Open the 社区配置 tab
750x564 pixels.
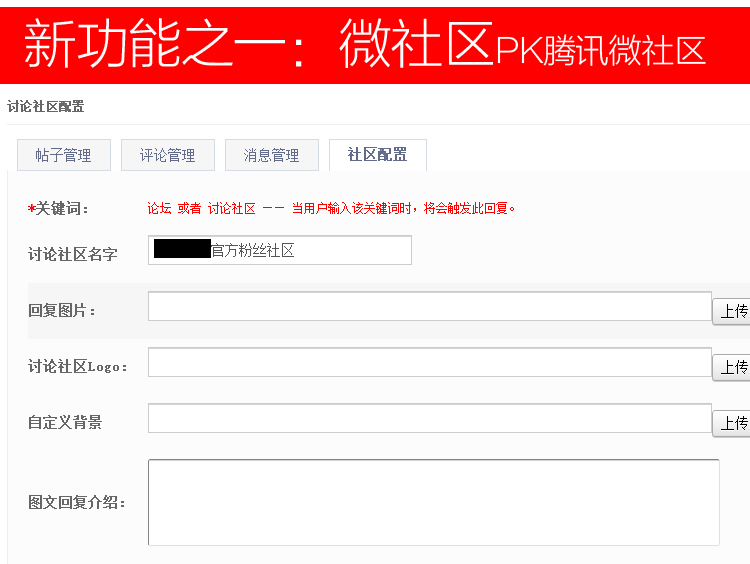(x=377, y=155)
